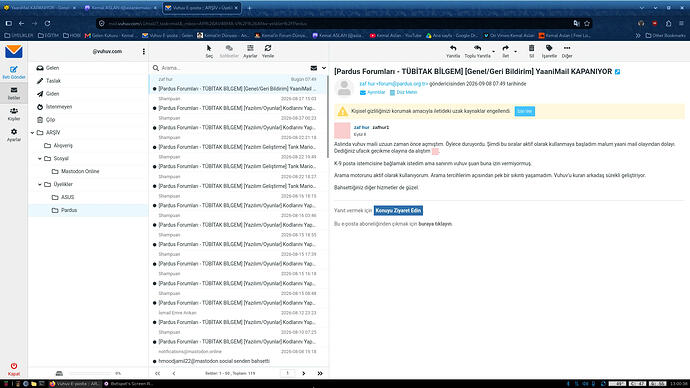Open message in new window icon beside subject
The height and width of the screenshot is (388, 690).
click(x=617, y=71)
